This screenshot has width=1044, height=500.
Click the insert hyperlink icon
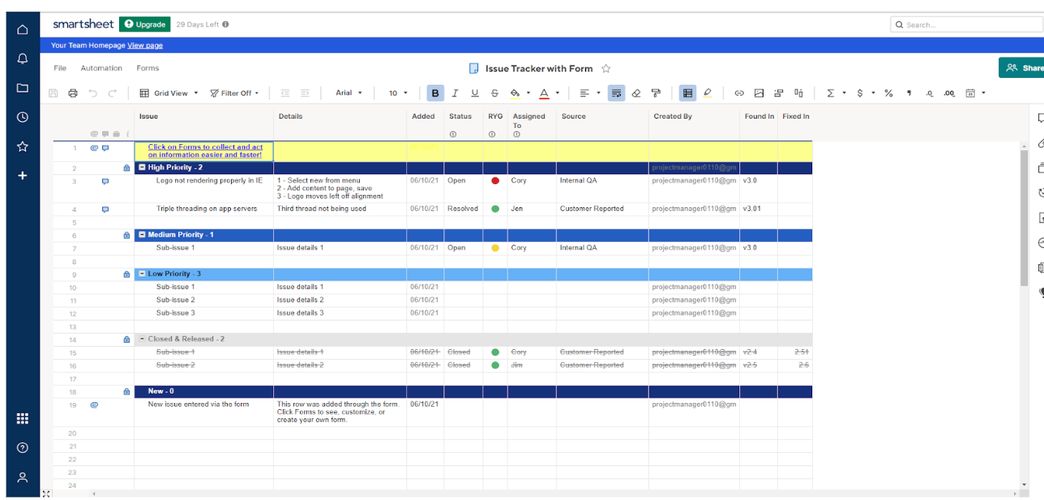click(739, 93)
